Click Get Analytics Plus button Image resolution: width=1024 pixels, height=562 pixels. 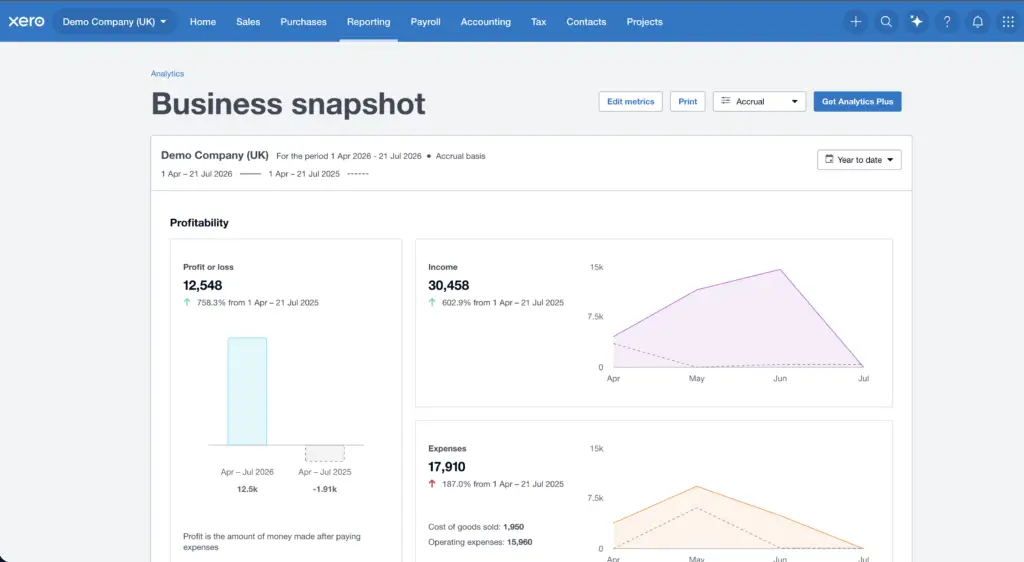point(857,101)
